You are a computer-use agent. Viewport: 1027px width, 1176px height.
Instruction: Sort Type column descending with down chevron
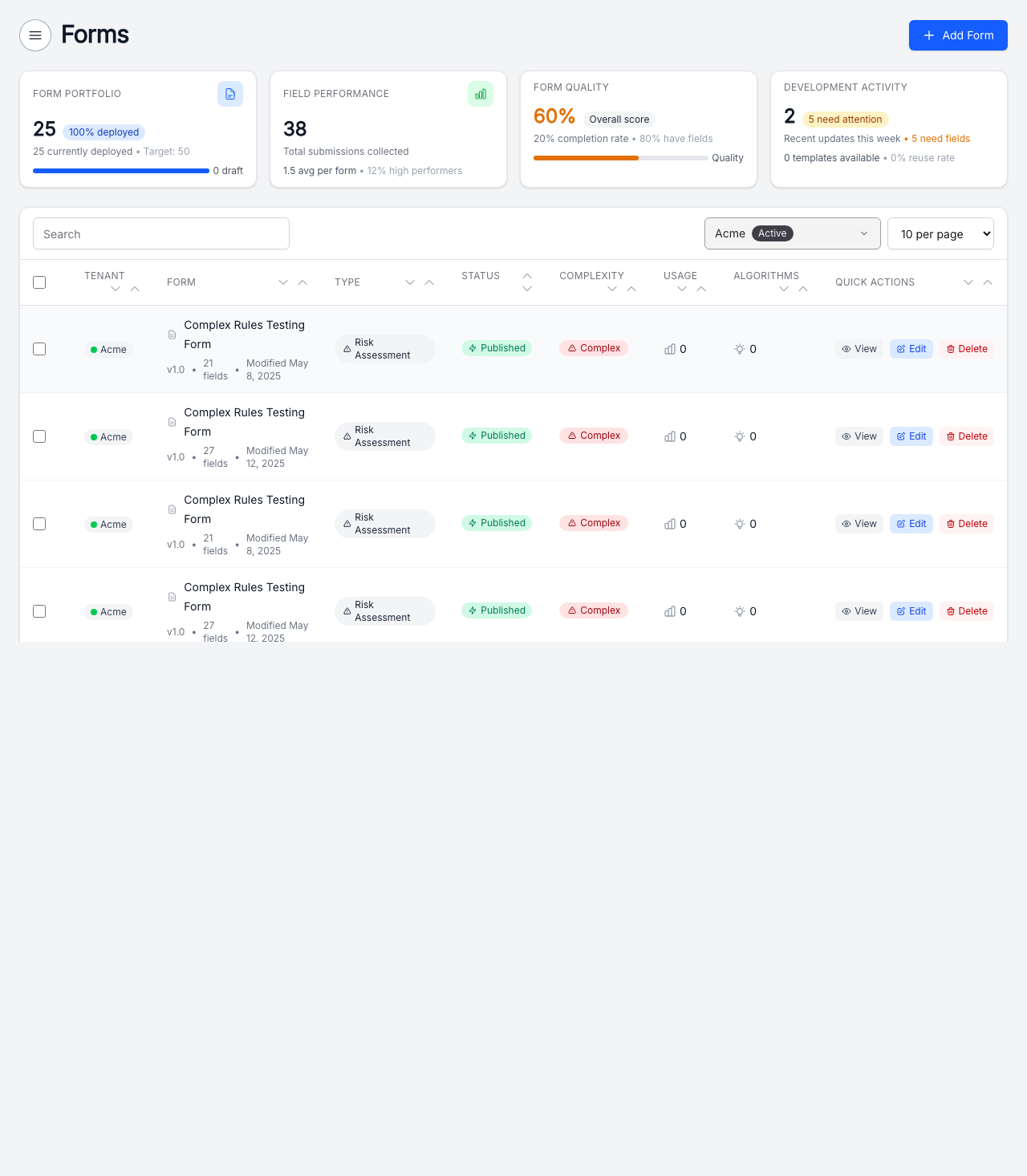[410, 282]
